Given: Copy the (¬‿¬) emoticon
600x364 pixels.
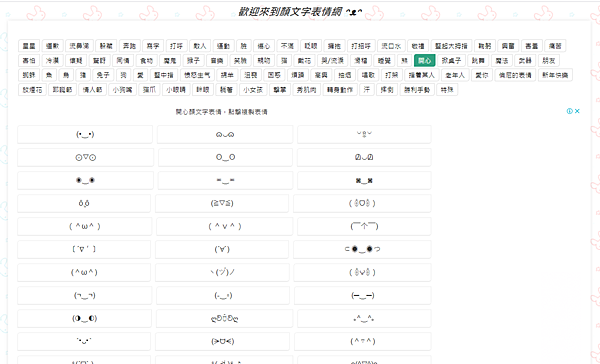Looking at the screenshot, I should tap(85, 295).
